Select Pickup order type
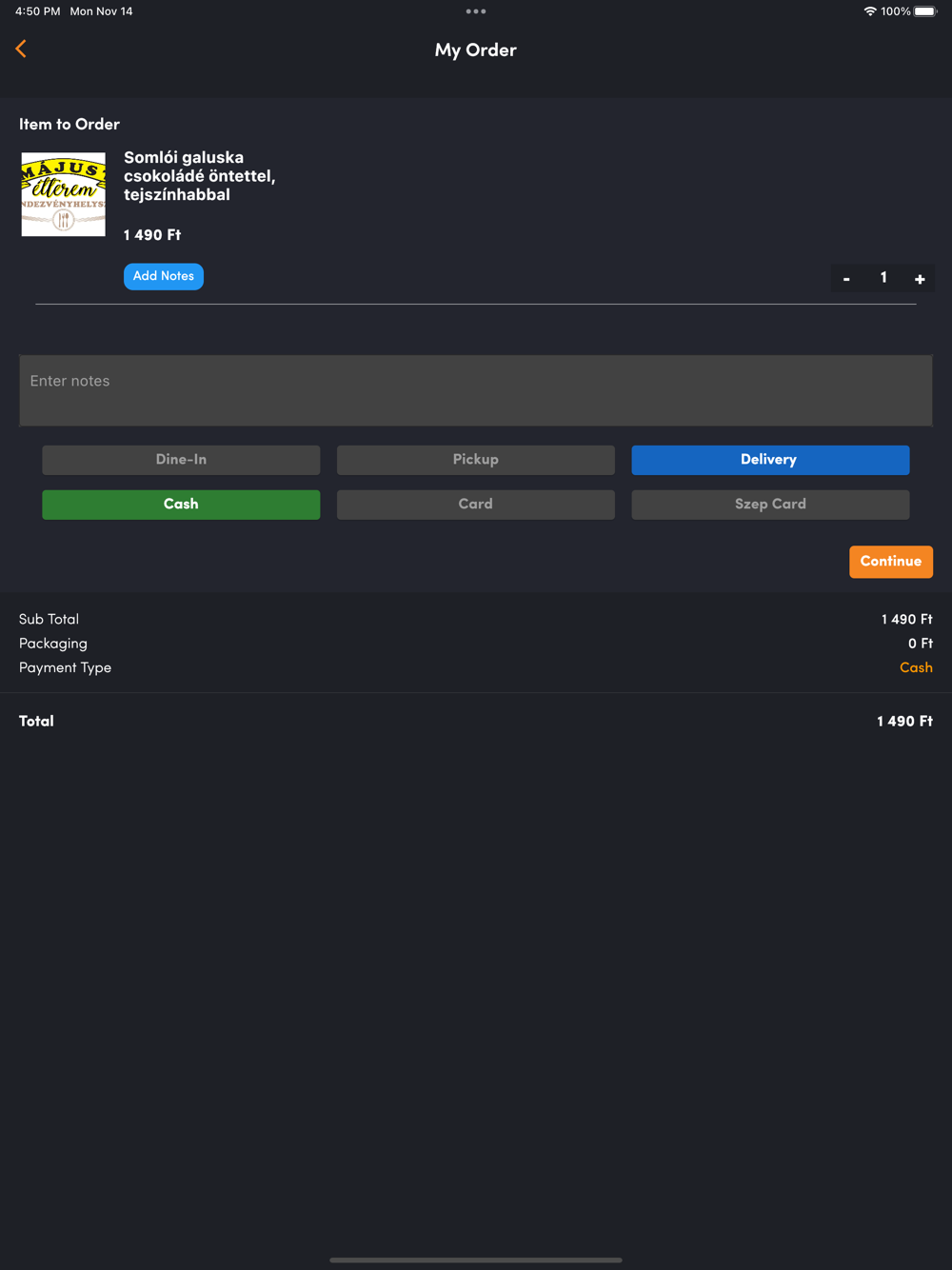The height and width of the screenshot is (1270, 952). pyautogui.click(x=476, y=460)
